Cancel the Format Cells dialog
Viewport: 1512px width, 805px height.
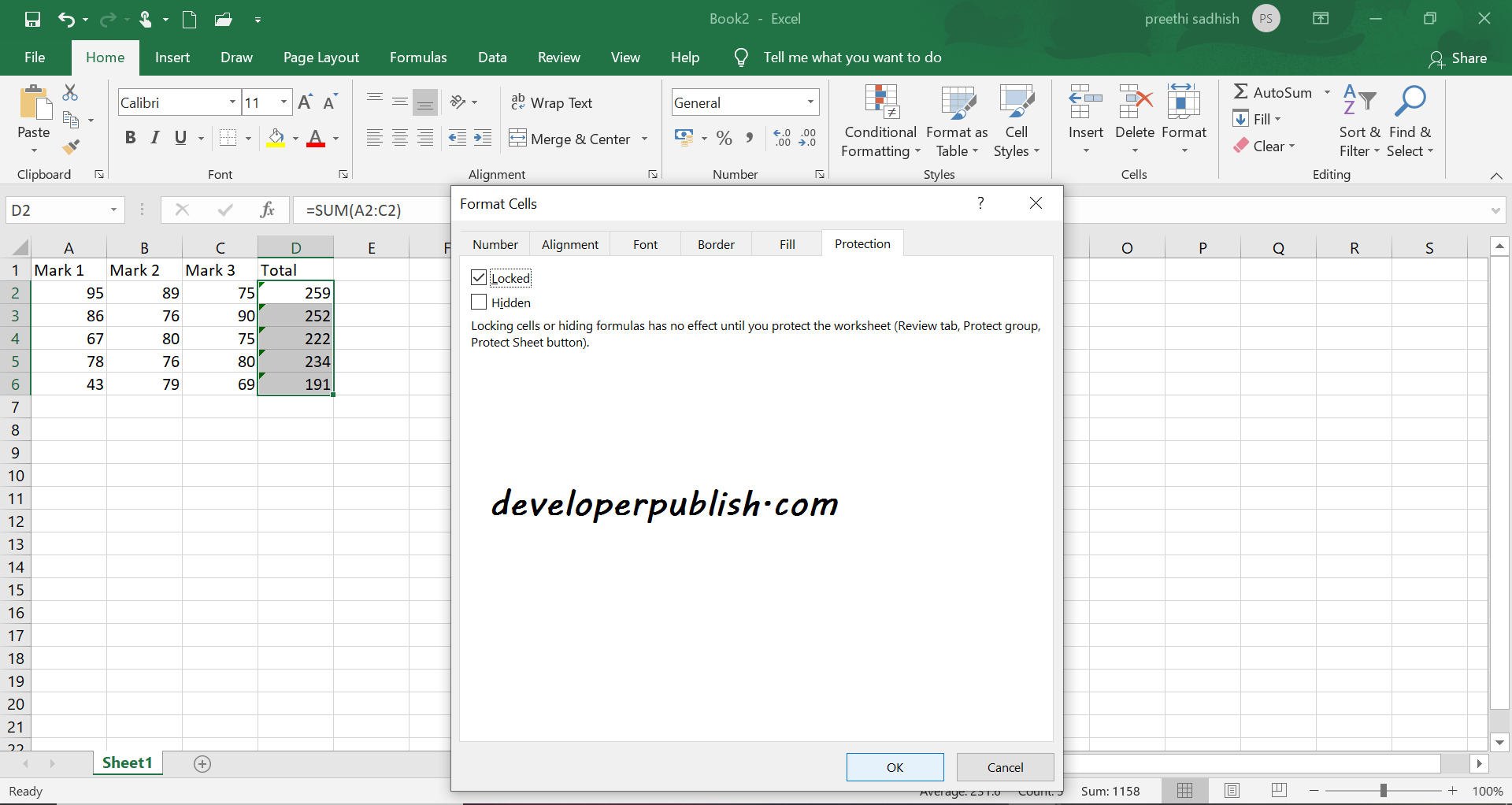click(x=1005, y=767)
